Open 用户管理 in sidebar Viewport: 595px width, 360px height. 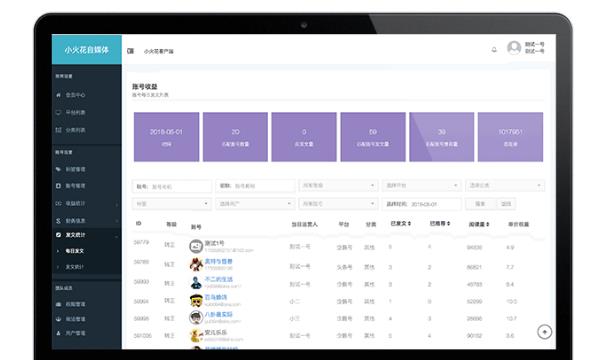click(76, 333)
